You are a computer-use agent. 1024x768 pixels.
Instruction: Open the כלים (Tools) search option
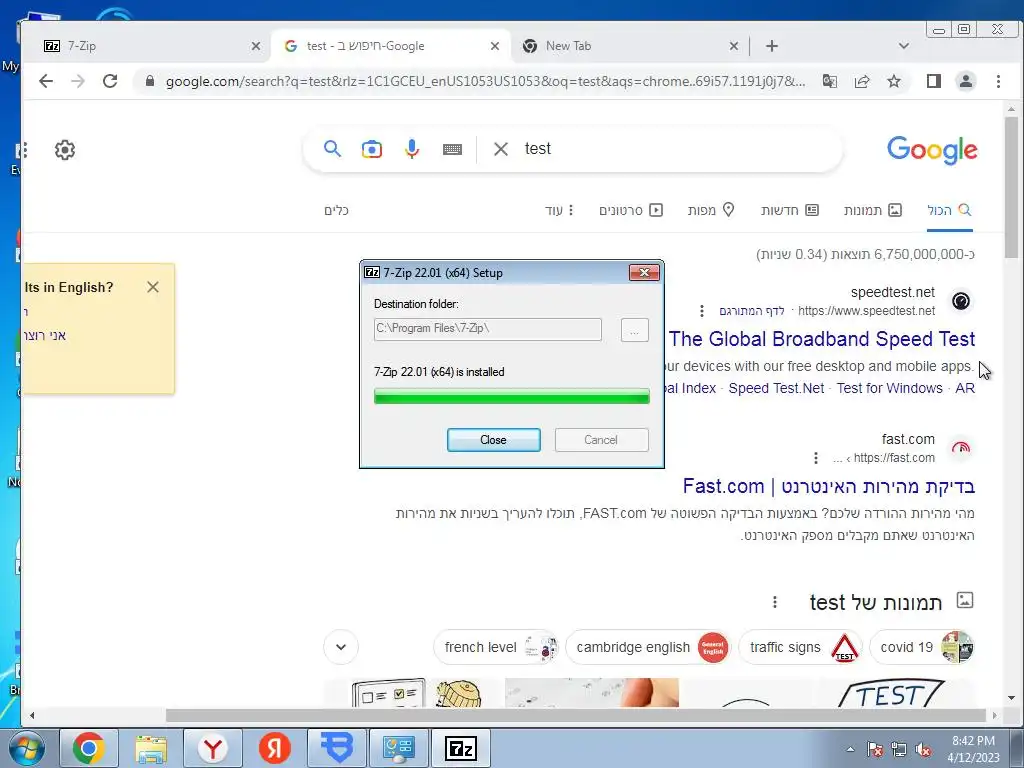[x=336, y=210]
